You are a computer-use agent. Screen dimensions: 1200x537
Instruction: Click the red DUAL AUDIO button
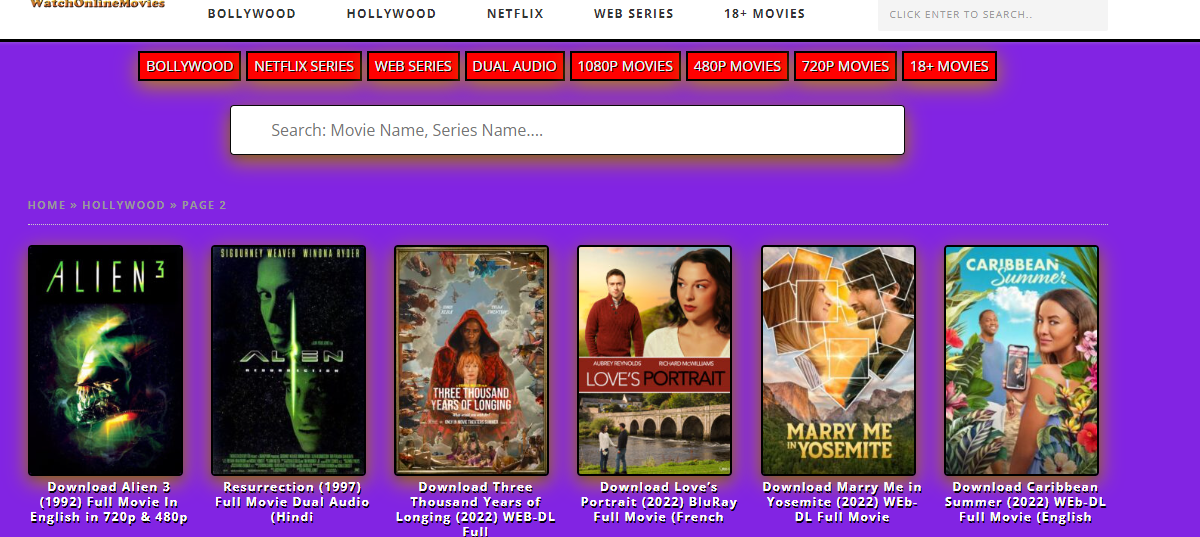(514, 66)
